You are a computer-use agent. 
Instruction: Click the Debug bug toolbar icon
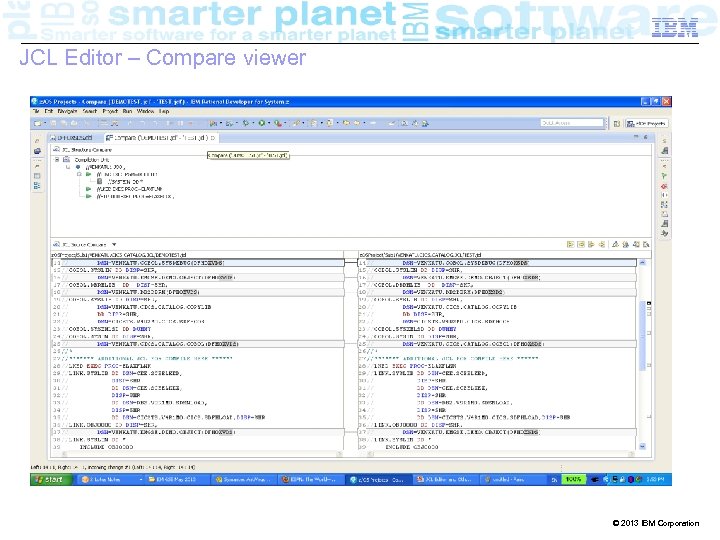click(246, 123)
